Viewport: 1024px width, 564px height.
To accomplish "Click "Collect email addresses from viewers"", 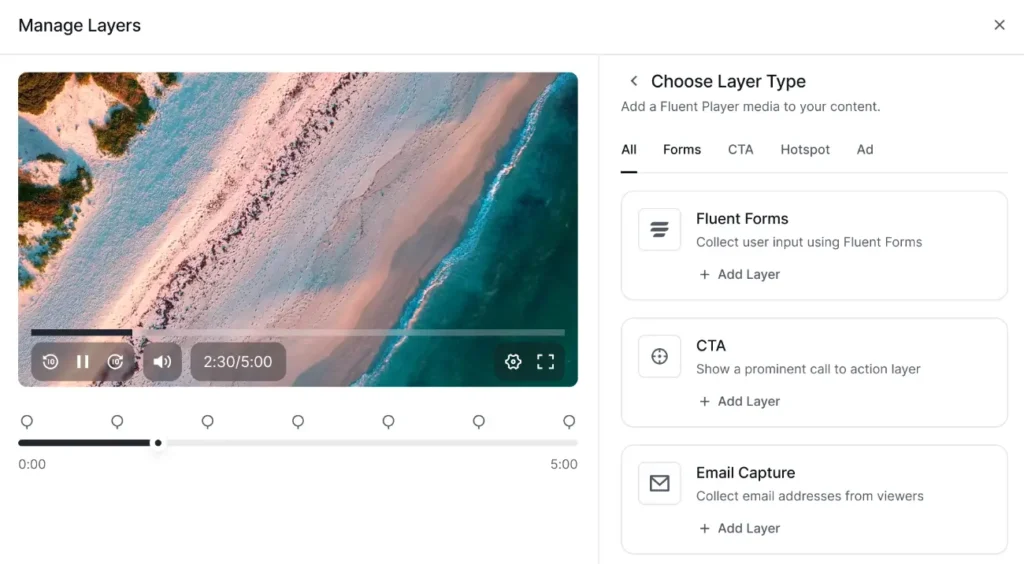I will [810, 496].
